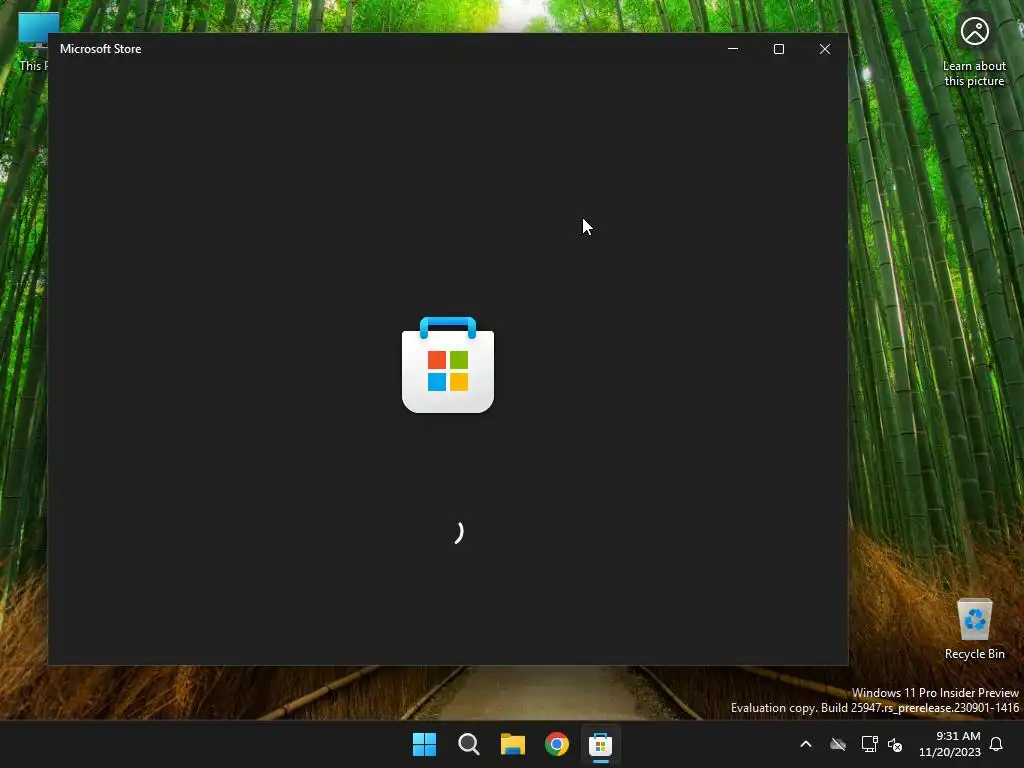Open taskbar Search

coord(468,744)
